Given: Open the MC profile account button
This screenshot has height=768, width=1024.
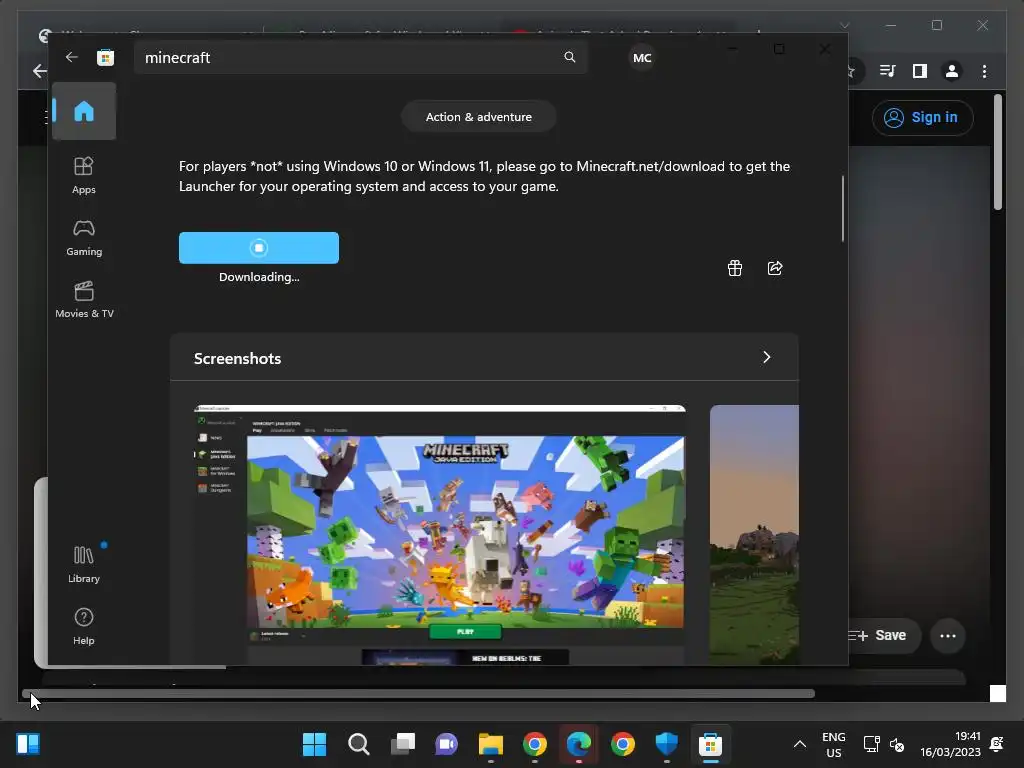Looking at the screenshot, I should [x=642, y=57].
